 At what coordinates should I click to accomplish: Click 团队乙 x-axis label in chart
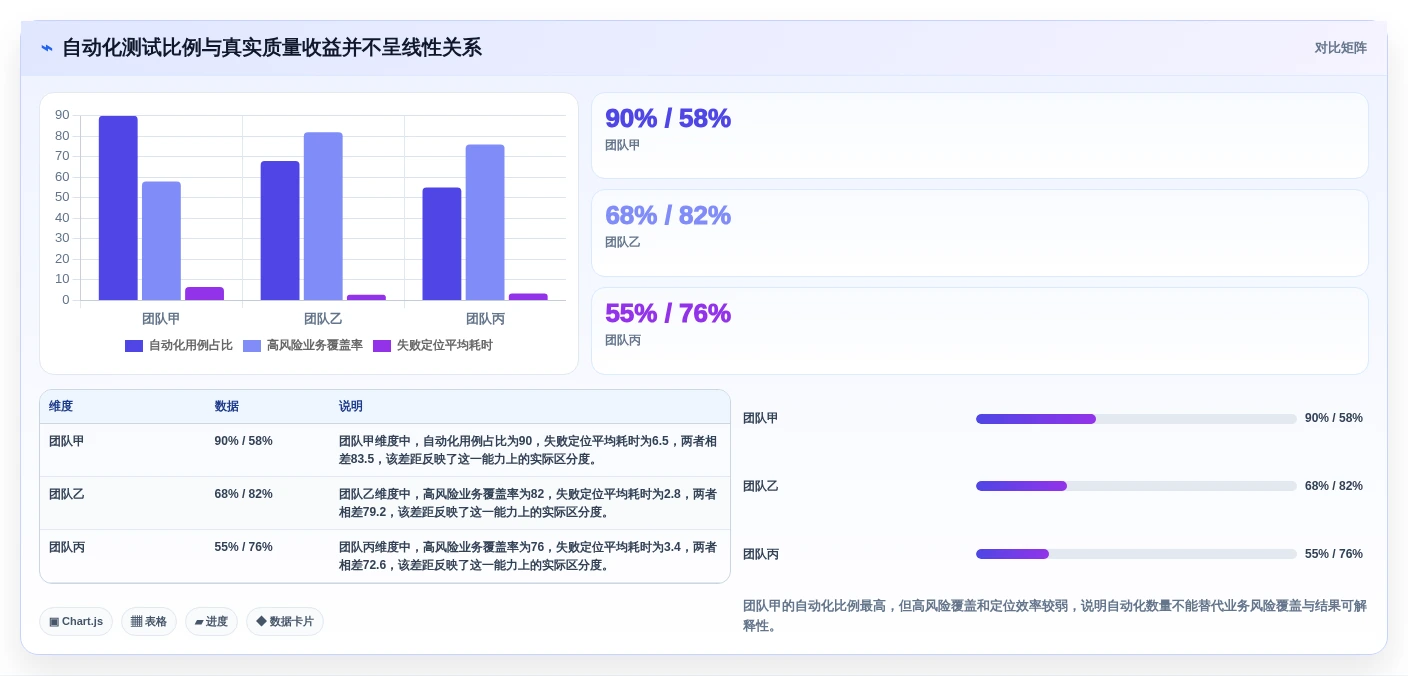(323, 319)
